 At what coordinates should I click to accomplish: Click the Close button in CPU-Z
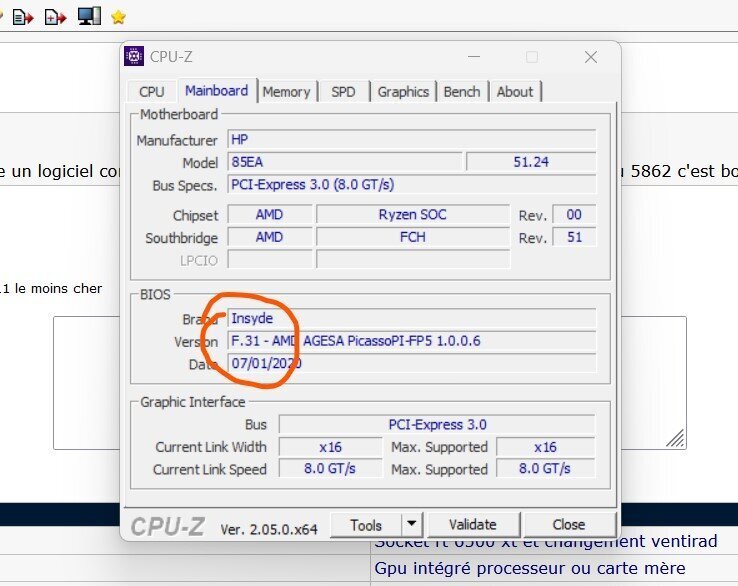[569, 524]
